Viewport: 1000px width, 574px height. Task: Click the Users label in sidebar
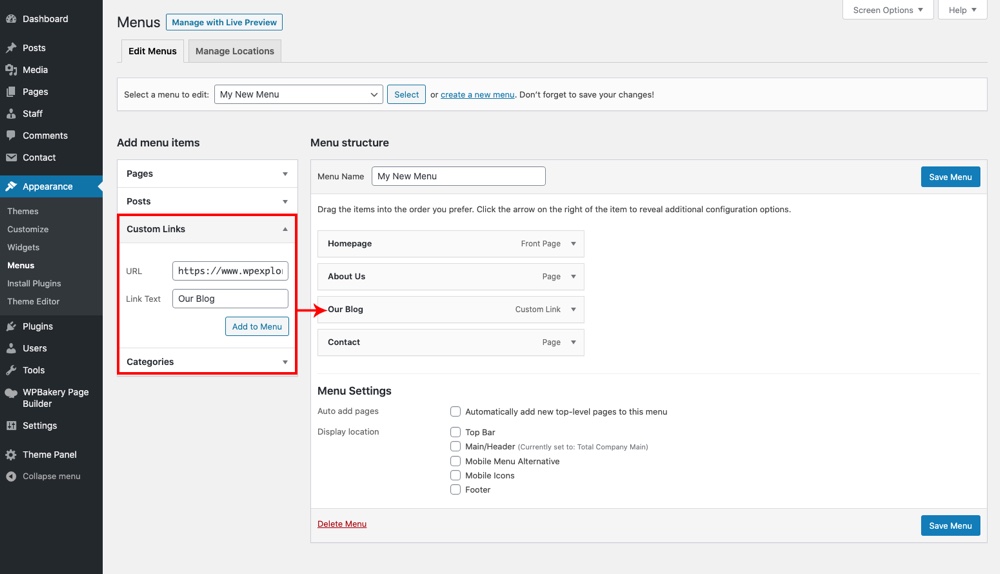click(35, 348)
